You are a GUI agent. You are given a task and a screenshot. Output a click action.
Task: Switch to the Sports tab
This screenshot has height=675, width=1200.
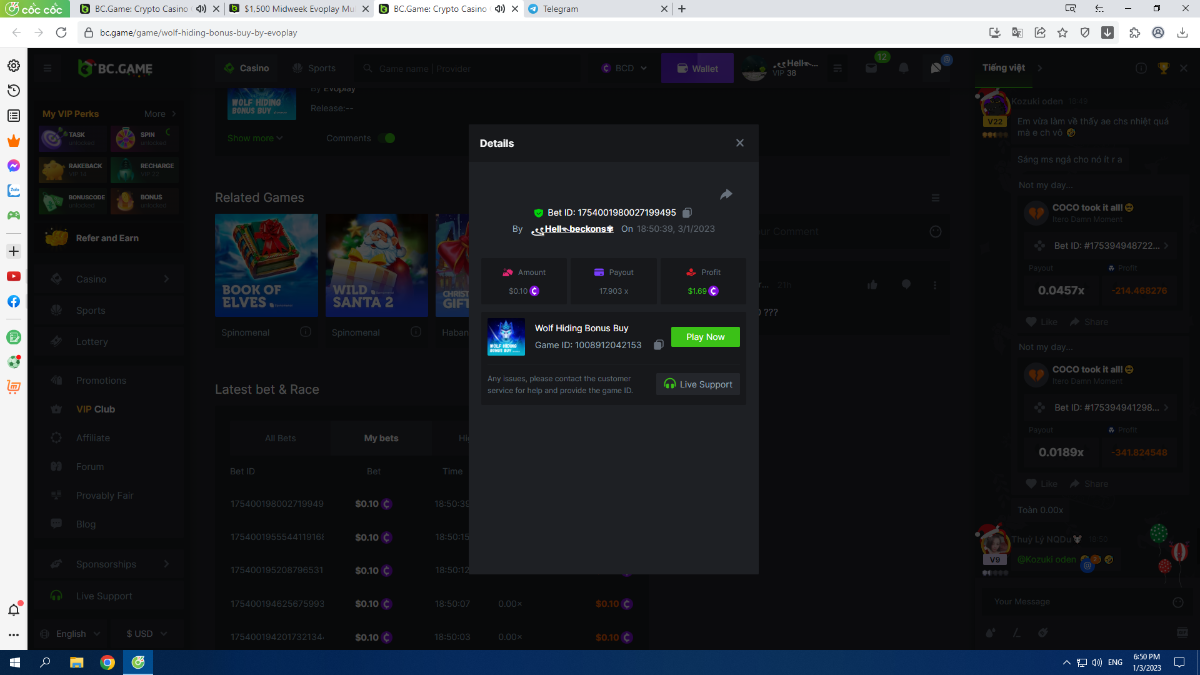(313, 68)
